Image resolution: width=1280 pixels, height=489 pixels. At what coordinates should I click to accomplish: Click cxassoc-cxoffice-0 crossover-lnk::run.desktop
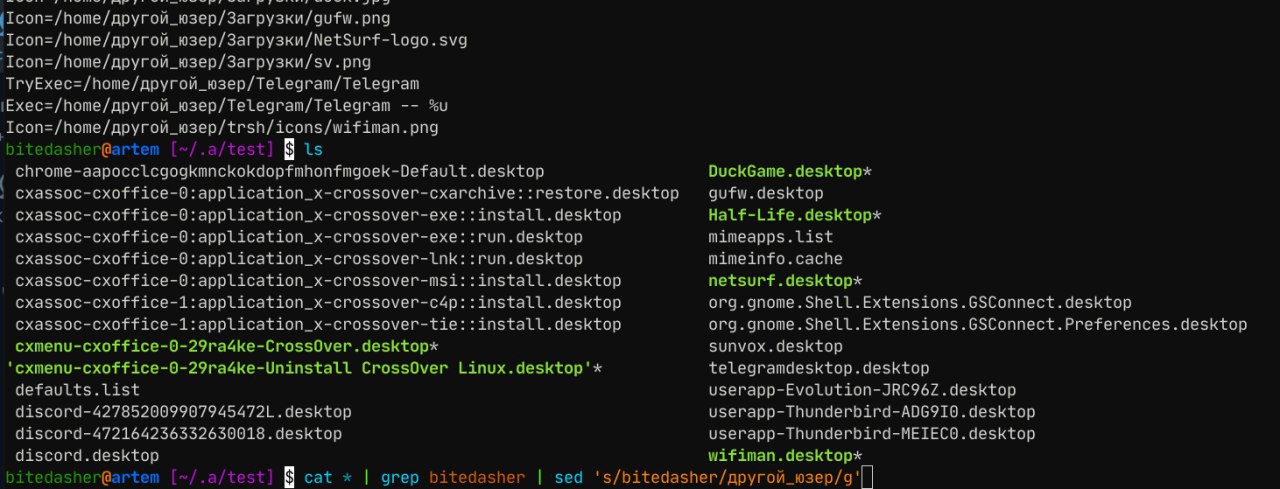pyautogui.click(x=299, y=260)
